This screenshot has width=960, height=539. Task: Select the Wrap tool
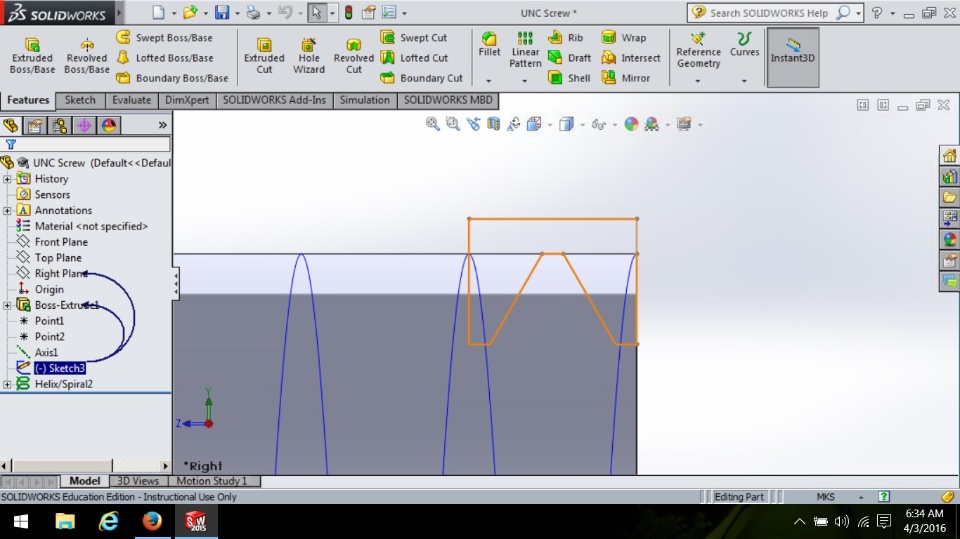tap(623, 37)
